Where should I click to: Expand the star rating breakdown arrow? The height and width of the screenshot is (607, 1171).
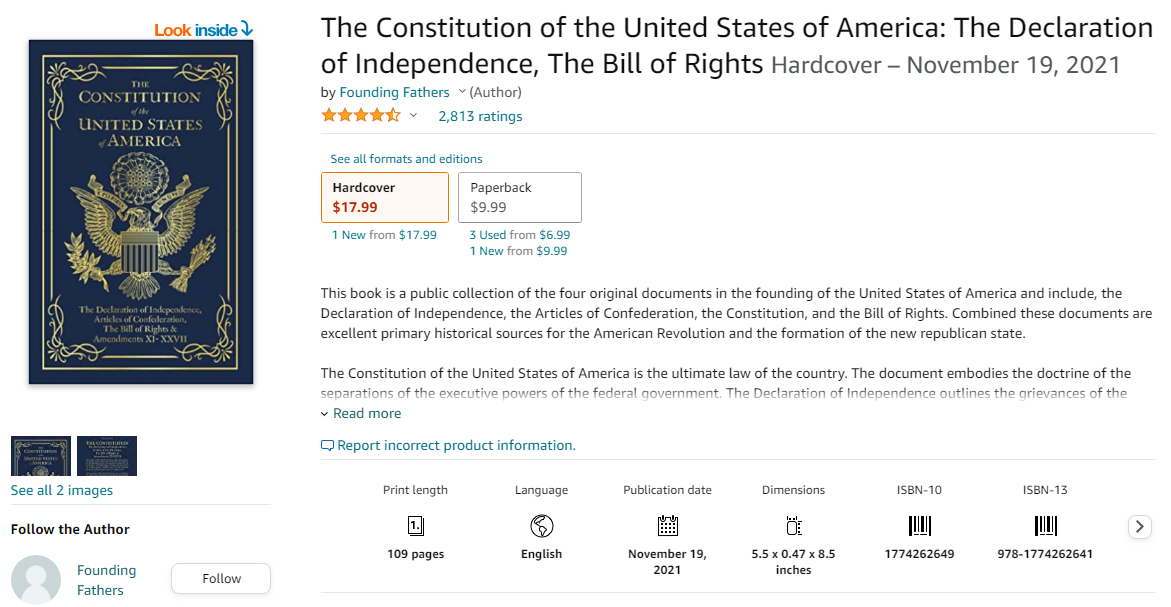(413, 116)
